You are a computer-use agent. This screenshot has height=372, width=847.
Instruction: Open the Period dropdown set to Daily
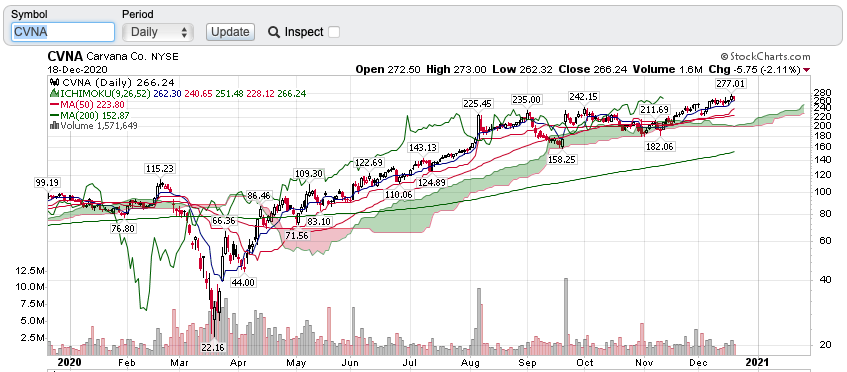[158, 32]
